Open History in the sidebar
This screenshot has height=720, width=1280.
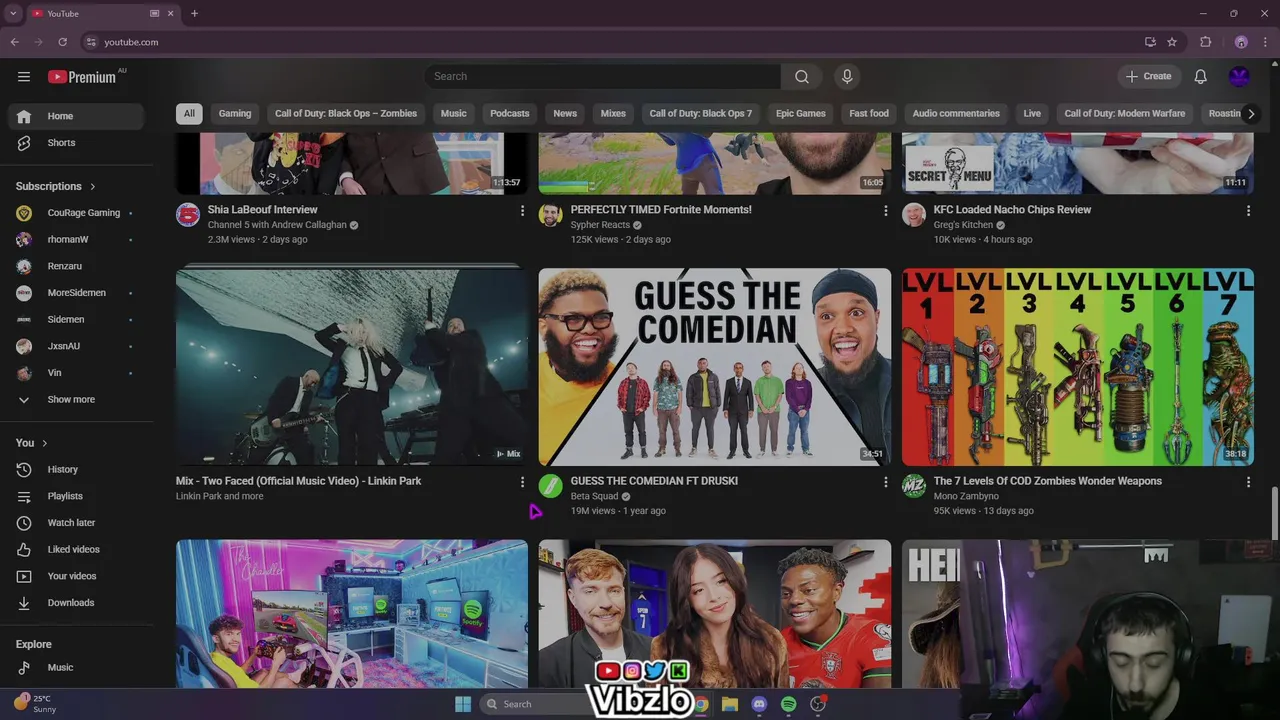[76, 469]
